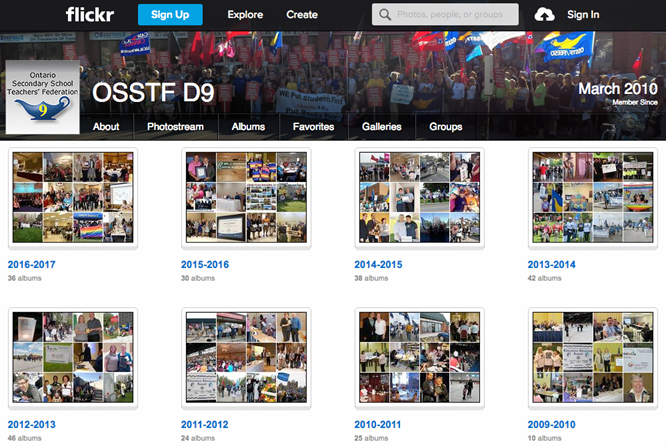Switch to the Albums tab
Viewport: 666px width, 446px height.
[x=248, y=127]
